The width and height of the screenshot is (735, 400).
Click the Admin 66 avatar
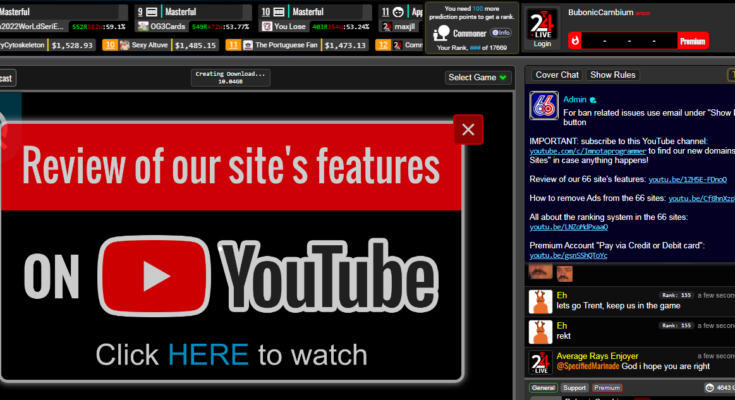tap(544, 106)
